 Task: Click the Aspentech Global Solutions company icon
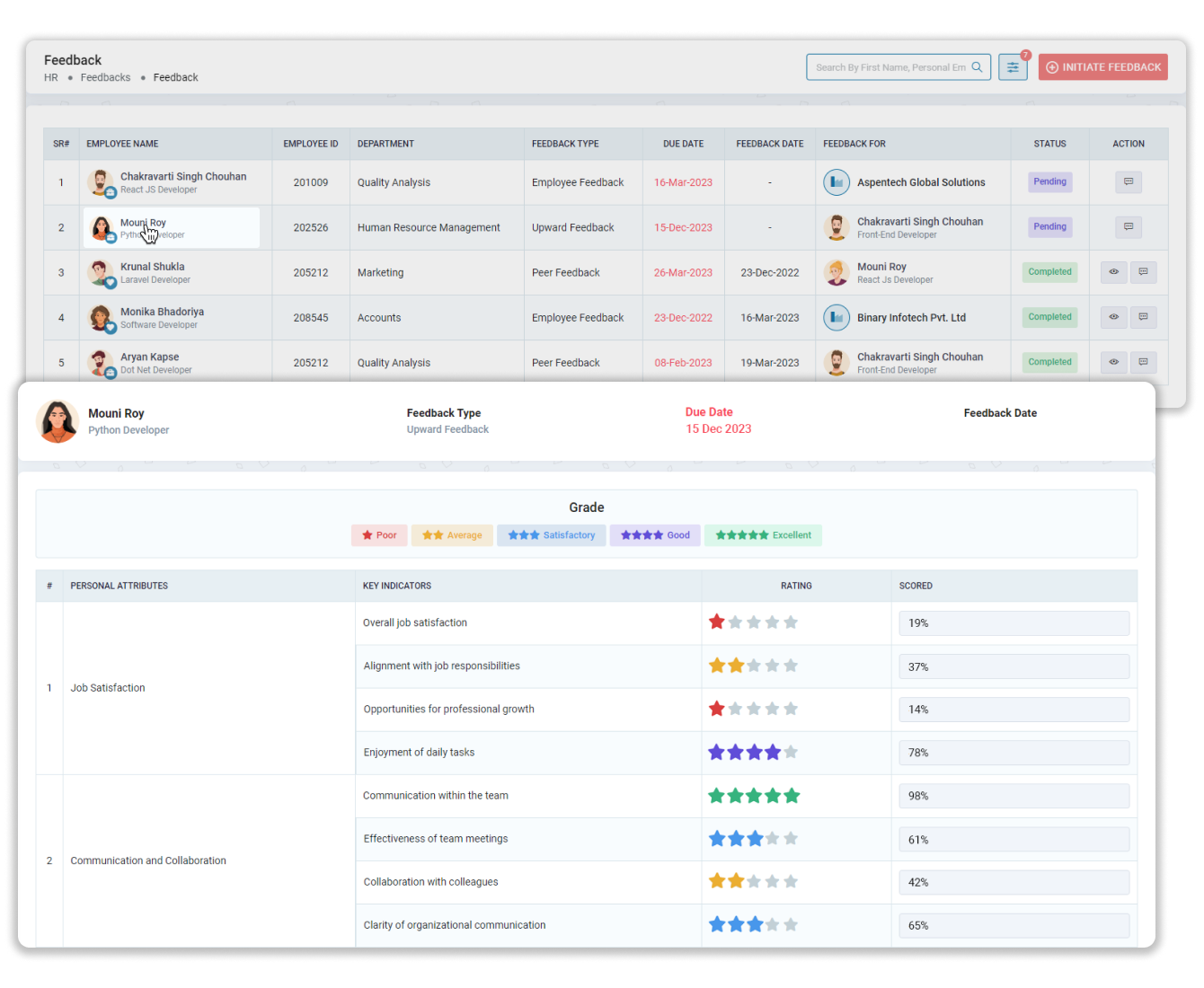click(837, 181)
